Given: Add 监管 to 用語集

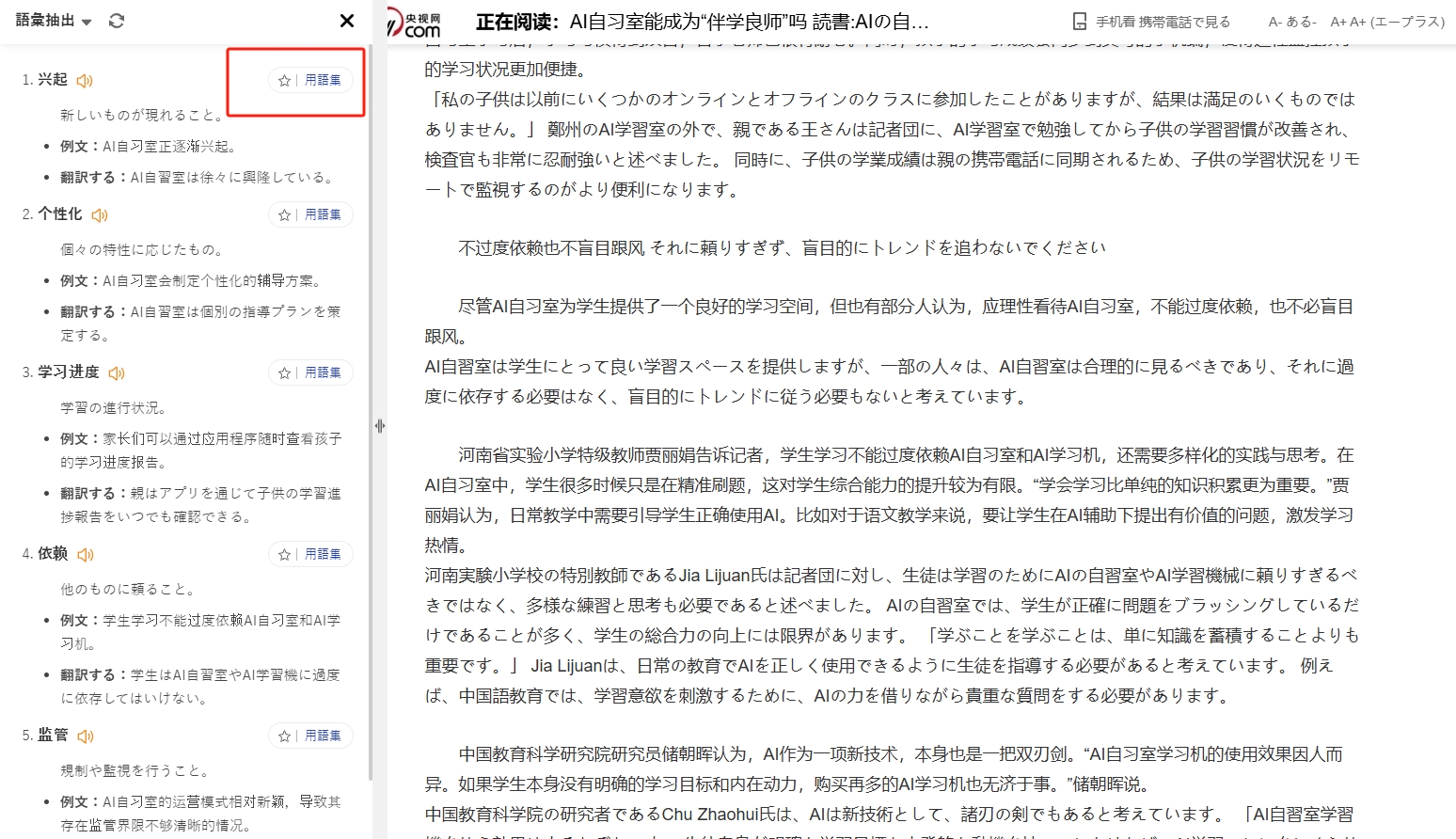Looking at the screenshot, I should pos(323,736).
